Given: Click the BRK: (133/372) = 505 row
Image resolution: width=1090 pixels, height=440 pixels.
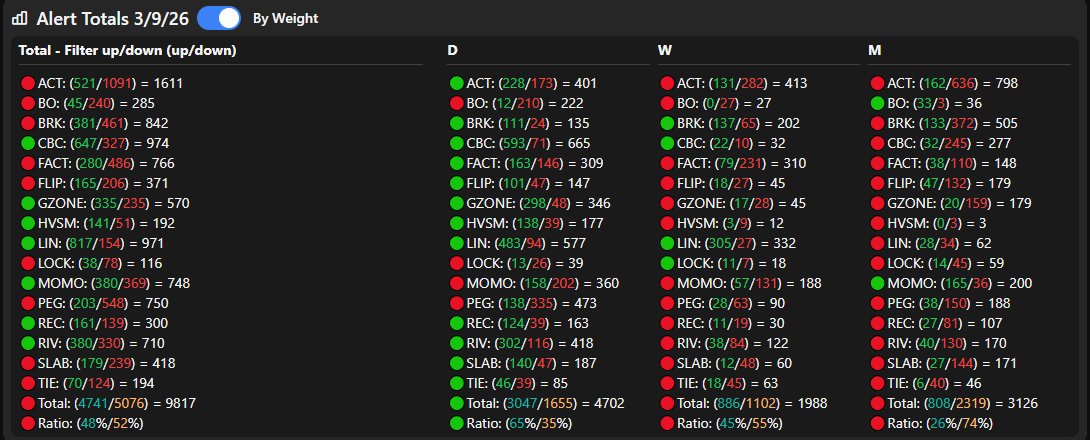Looking at the screenshot, I should pos(944,124).
